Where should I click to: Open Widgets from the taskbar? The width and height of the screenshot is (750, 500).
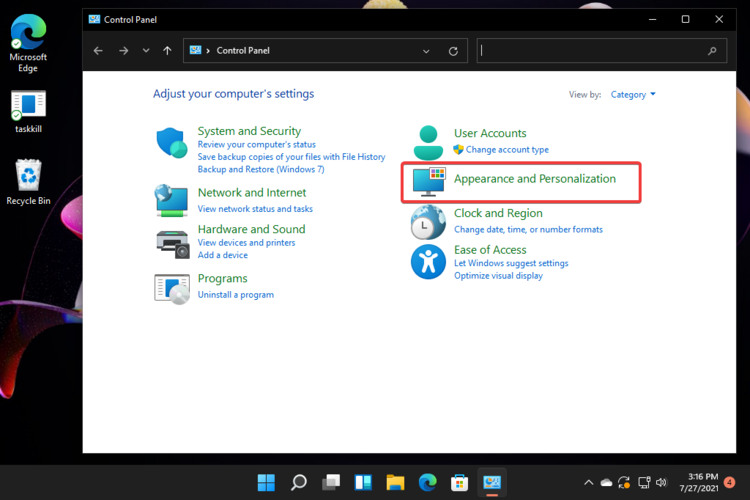(x=363, y=482)
